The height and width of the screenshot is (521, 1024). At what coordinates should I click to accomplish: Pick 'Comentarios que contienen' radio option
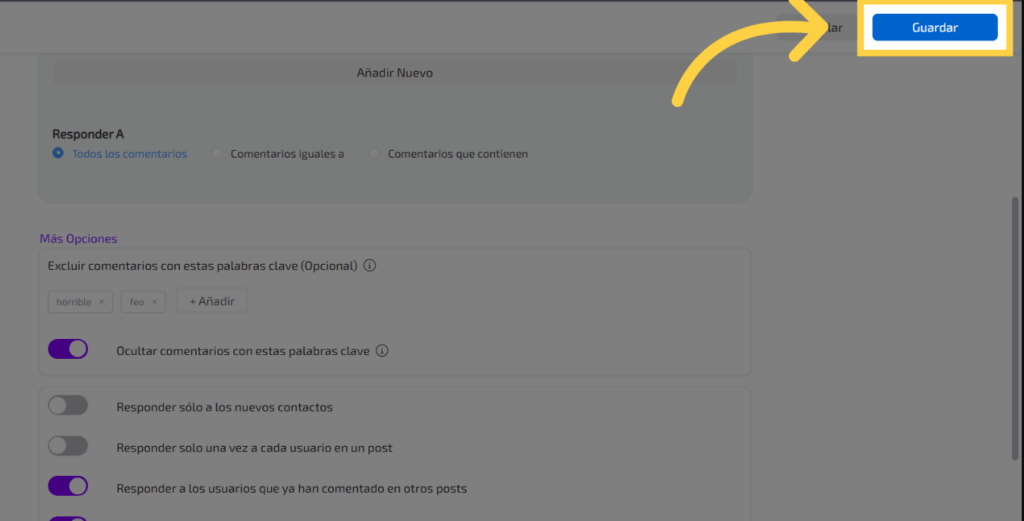375,154
